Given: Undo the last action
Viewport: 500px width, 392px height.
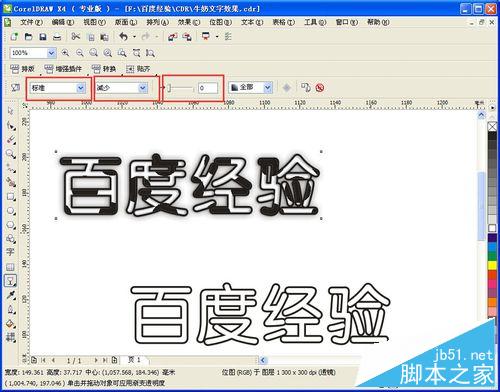Looking at the screenshot, I should pos(124,36).
